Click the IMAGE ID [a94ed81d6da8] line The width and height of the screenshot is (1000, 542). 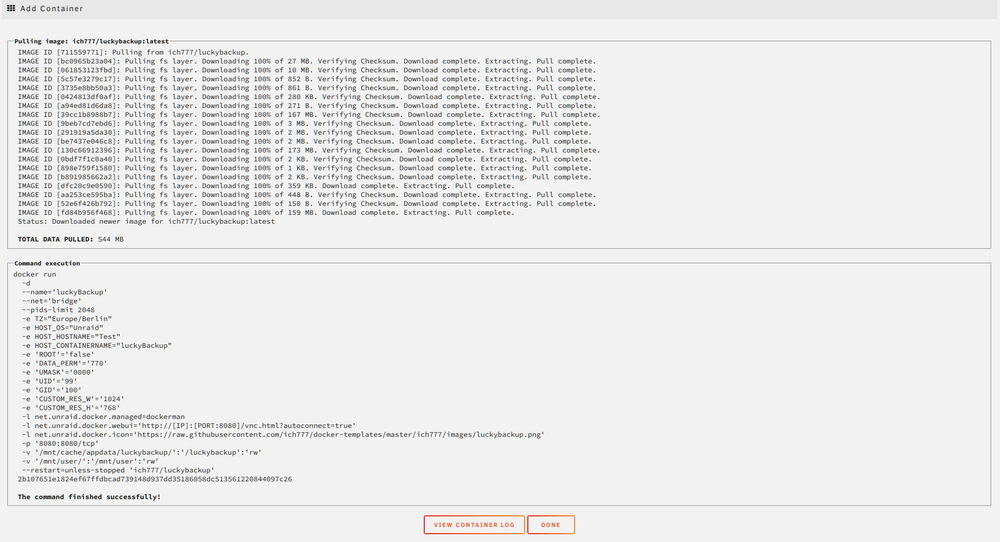coord(307,106)
